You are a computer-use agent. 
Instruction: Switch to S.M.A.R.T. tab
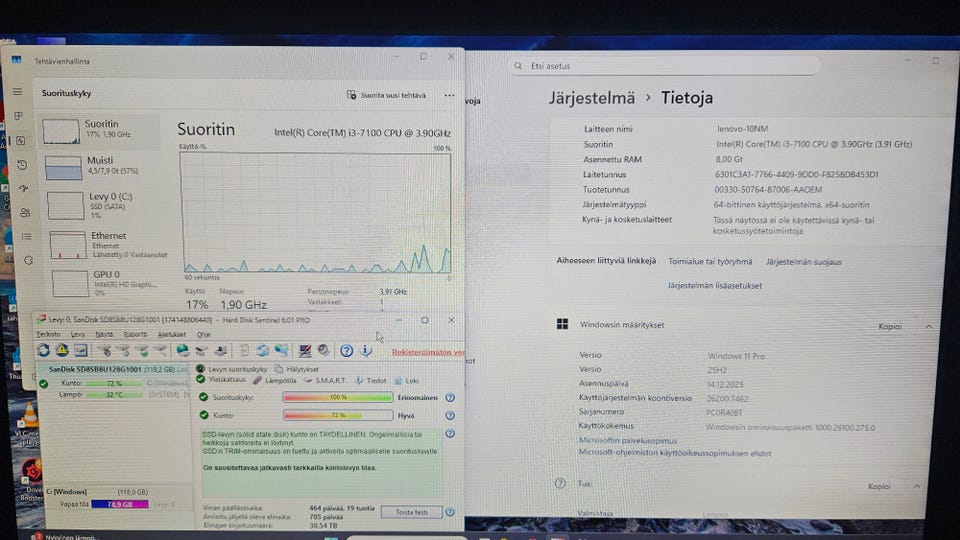325,380
